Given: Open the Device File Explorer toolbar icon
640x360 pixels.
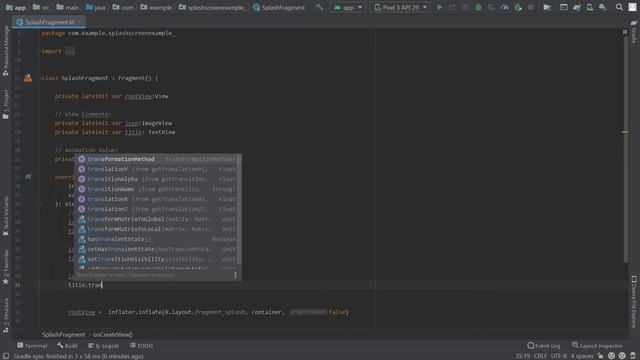Looking at the screenshot, I should coord(547,7).
